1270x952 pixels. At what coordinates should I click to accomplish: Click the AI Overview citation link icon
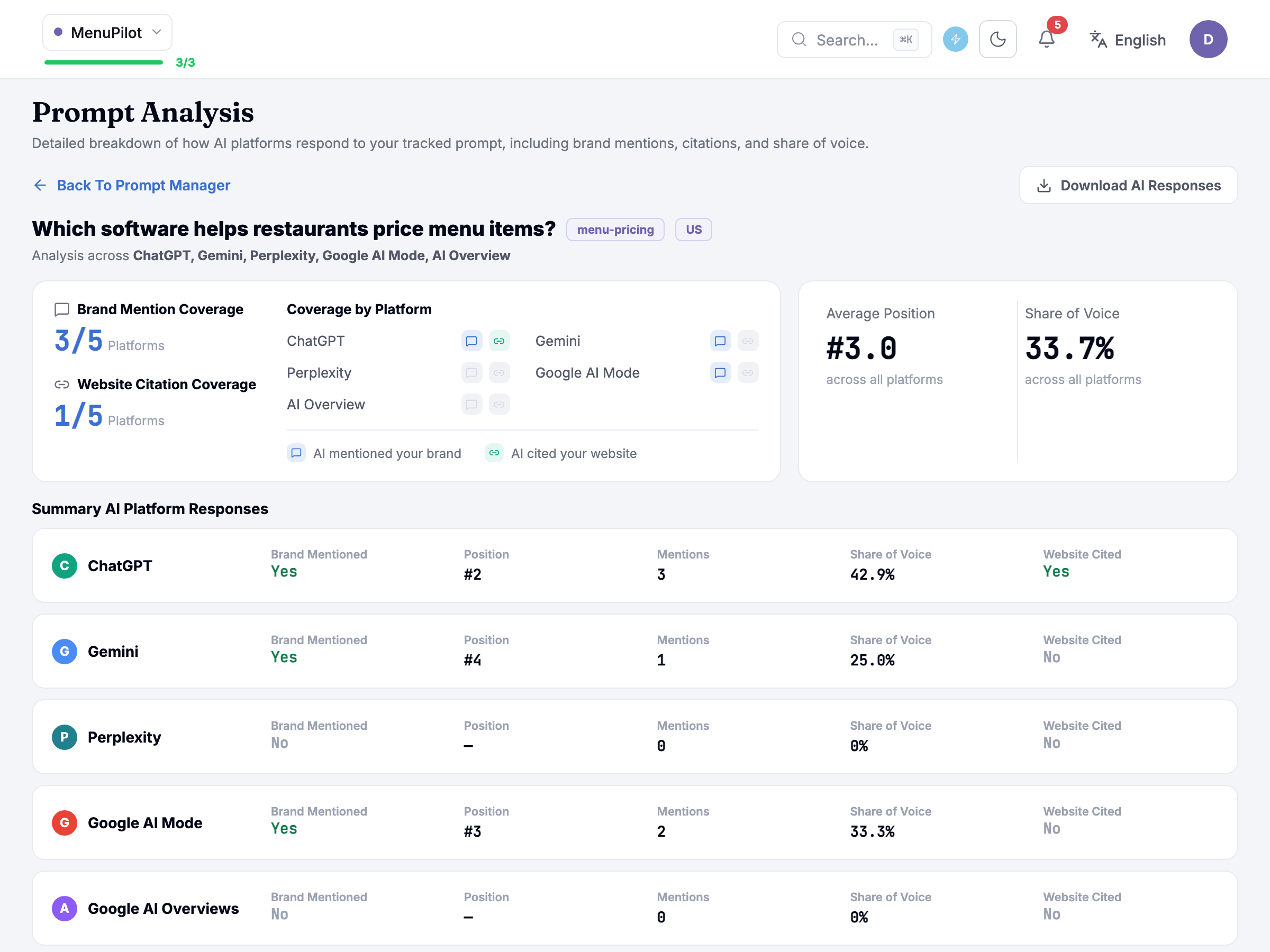click(x=499, y=405)
